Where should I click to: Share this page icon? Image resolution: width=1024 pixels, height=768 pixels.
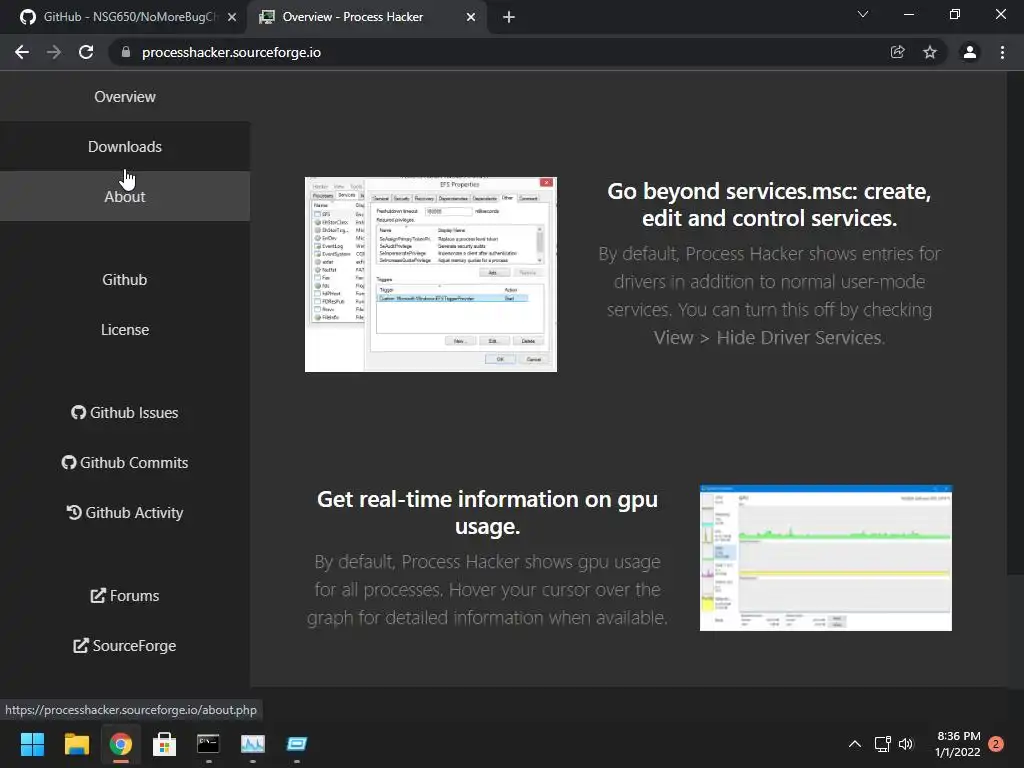pyautogui.click(x=897, y=52)
